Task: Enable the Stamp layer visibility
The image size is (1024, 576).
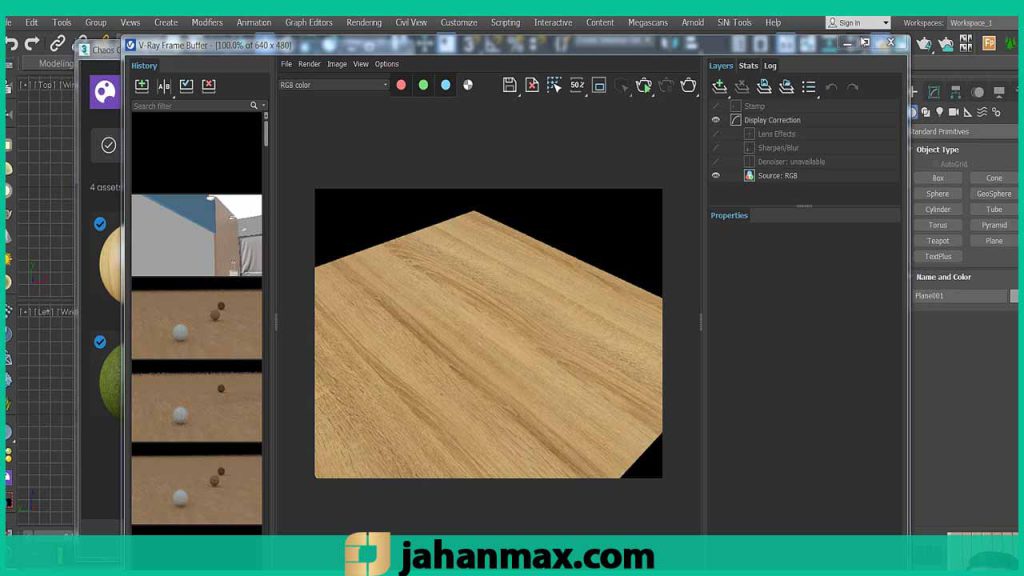Action: (715, 106)
